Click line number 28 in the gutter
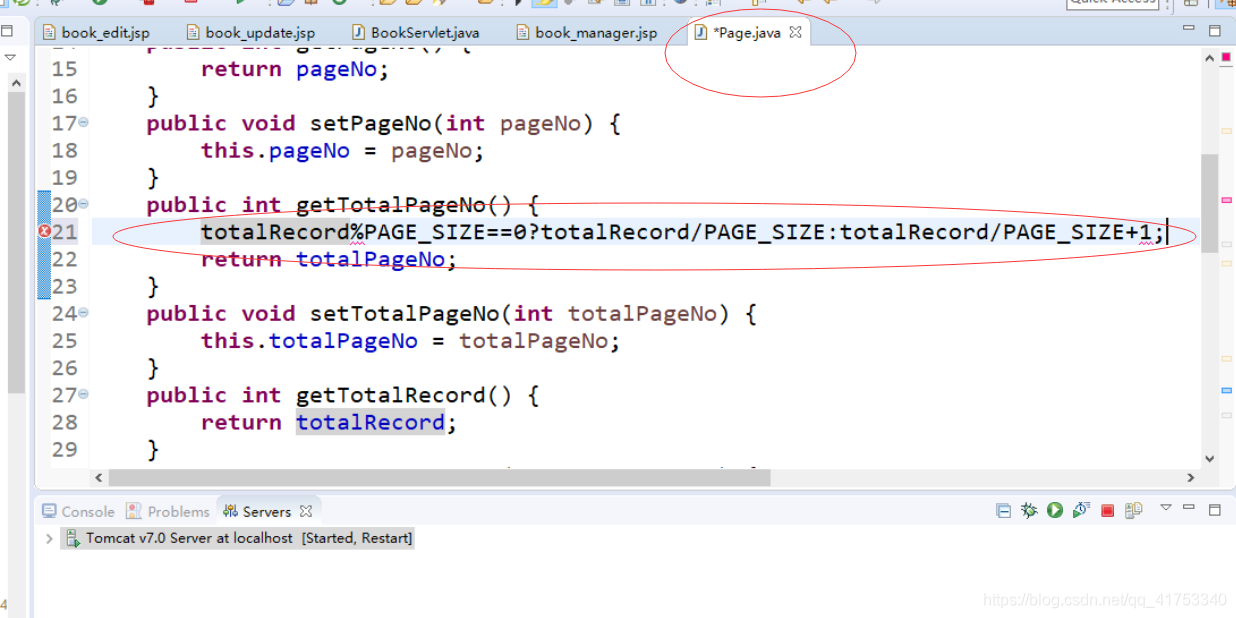 (65, 422)
